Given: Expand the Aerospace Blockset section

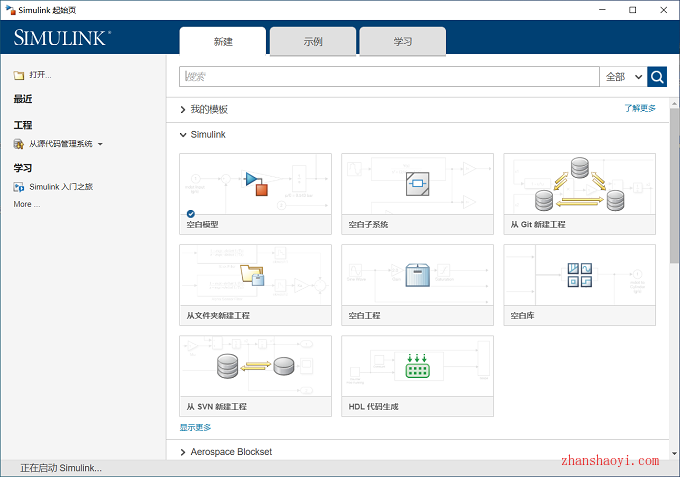Looking at the screenshot, I should tap(183, 452).
